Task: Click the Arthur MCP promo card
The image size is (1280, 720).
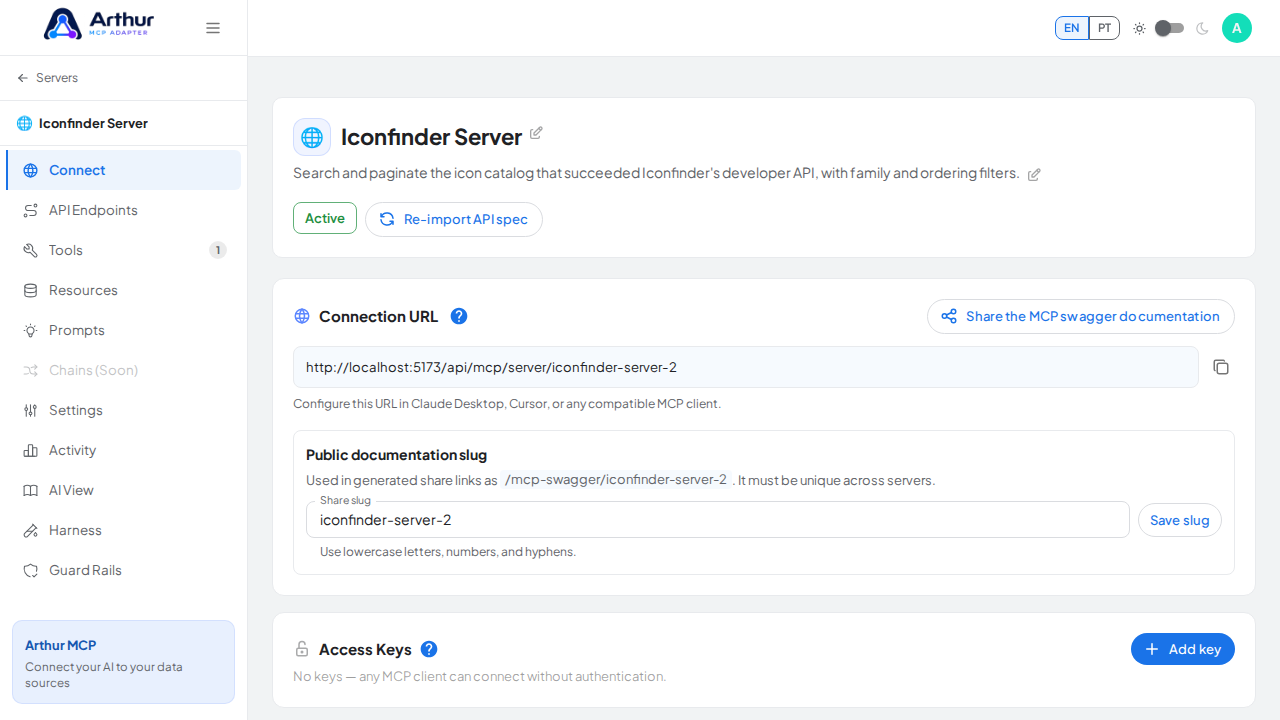Action: click(x=123, y=662)
